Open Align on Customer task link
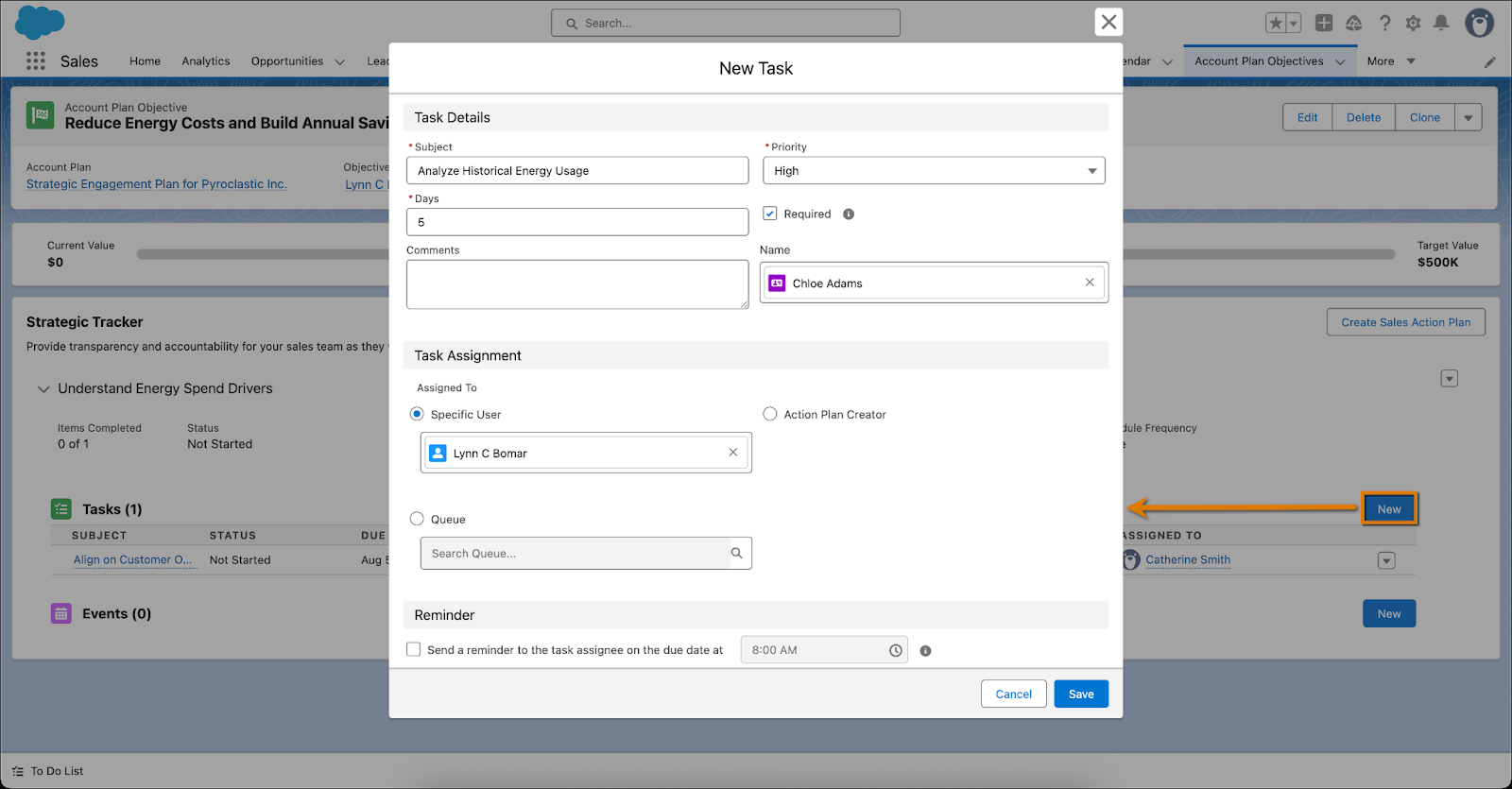 point(133,559)
